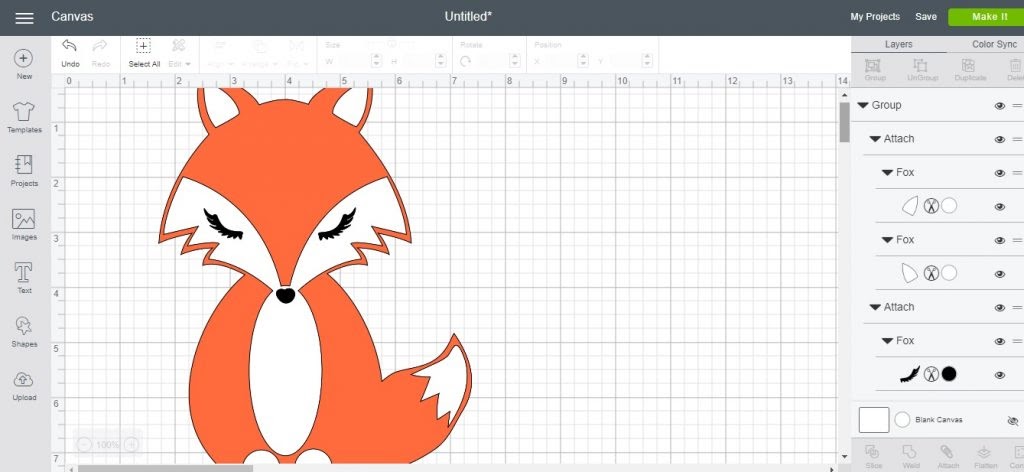Click white color swatch of first Fox layer

949,206
